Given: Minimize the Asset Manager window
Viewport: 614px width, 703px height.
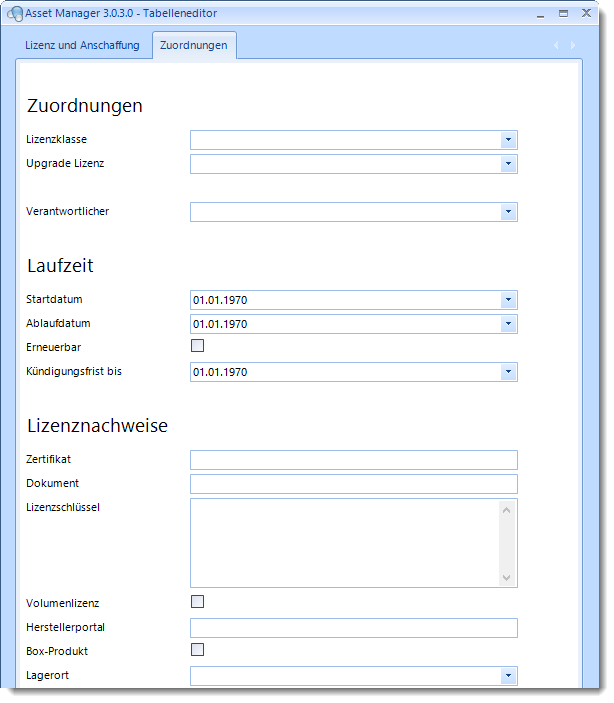Looking at the screenshot, I should [540, 14].
